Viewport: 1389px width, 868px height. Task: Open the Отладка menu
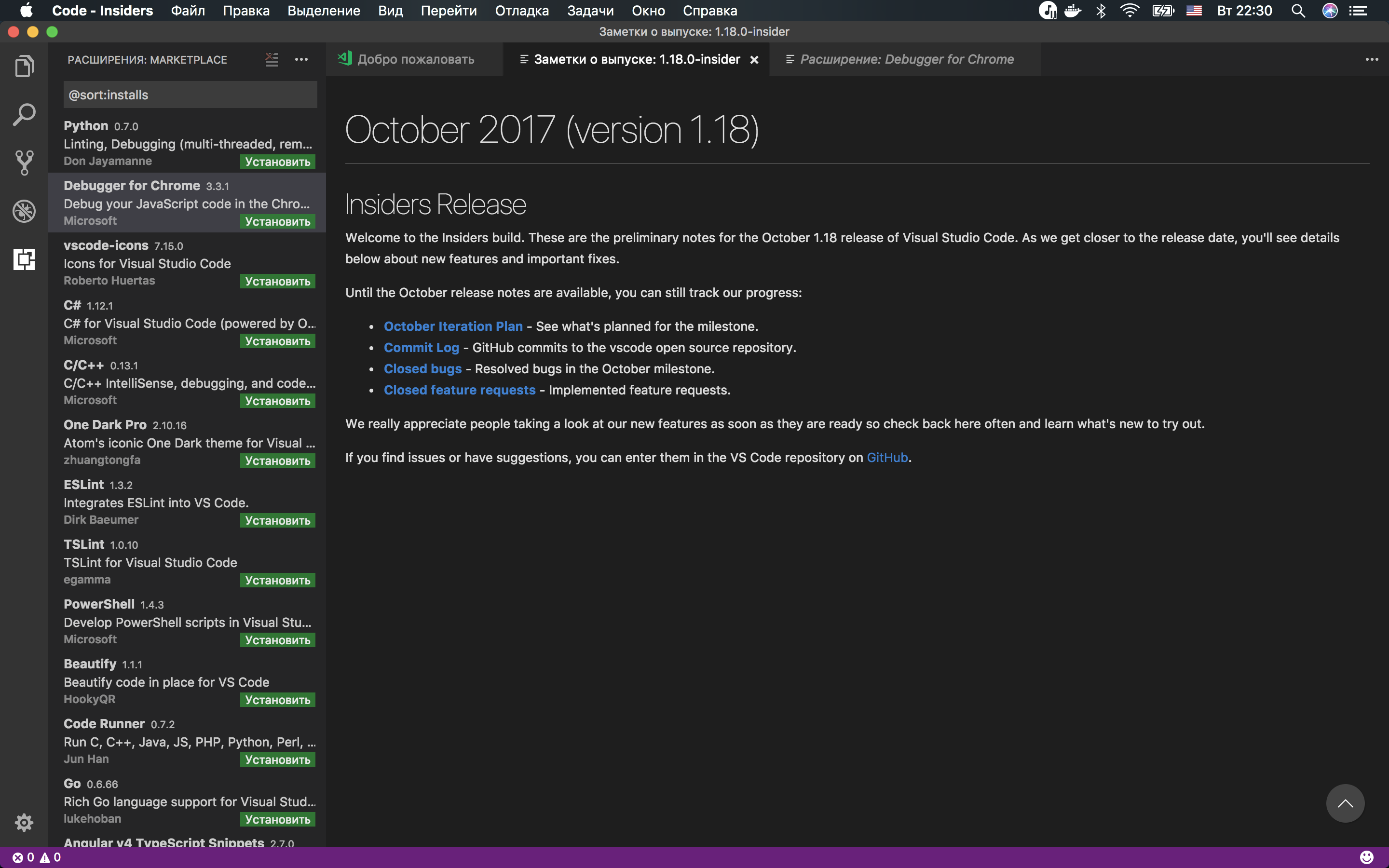pos(520,10)
